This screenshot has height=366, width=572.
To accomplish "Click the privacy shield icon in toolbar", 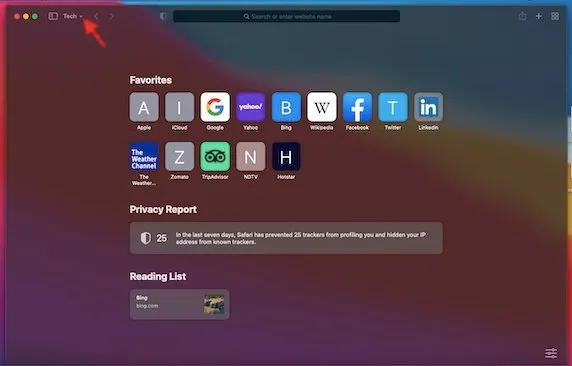I will 163,16.
